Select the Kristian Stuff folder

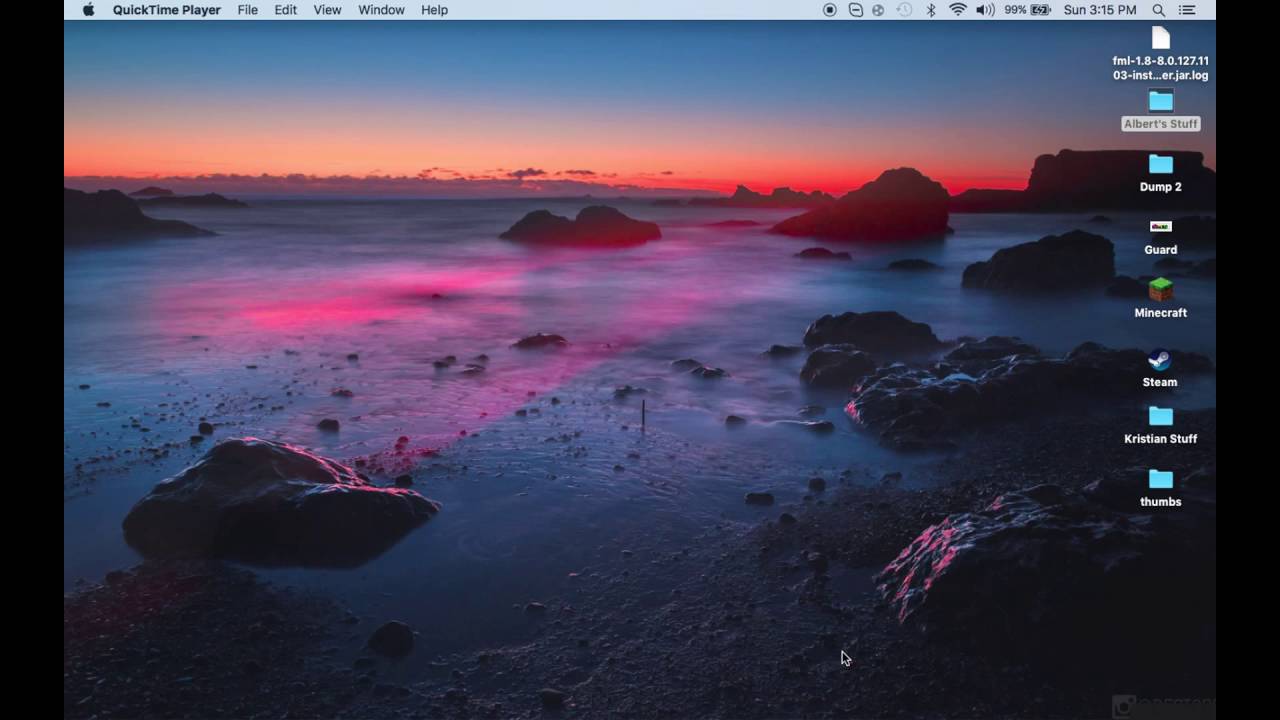(x=1160, y=424)
